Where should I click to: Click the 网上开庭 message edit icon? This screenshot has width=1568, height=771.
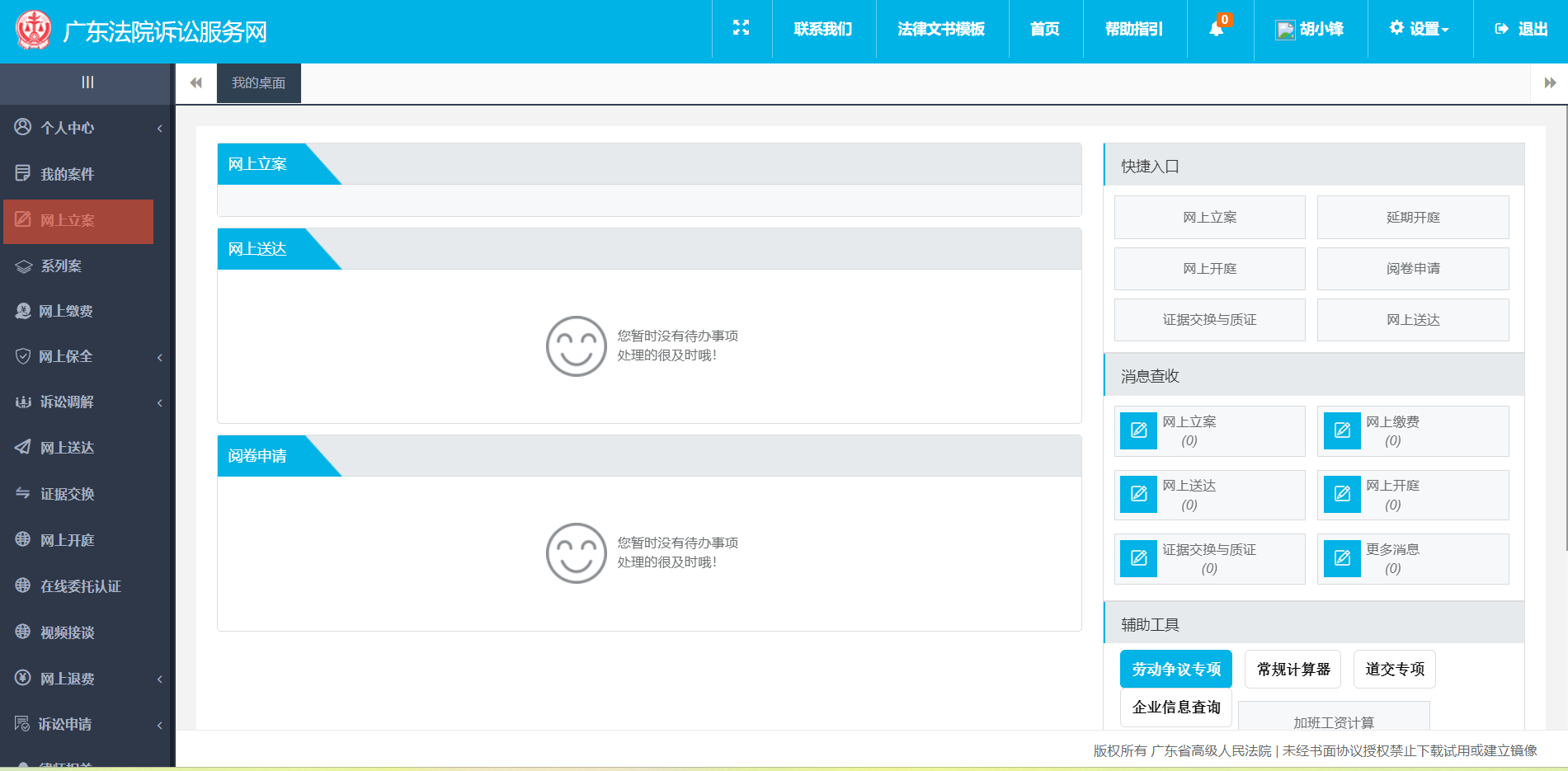(1343, 494)
